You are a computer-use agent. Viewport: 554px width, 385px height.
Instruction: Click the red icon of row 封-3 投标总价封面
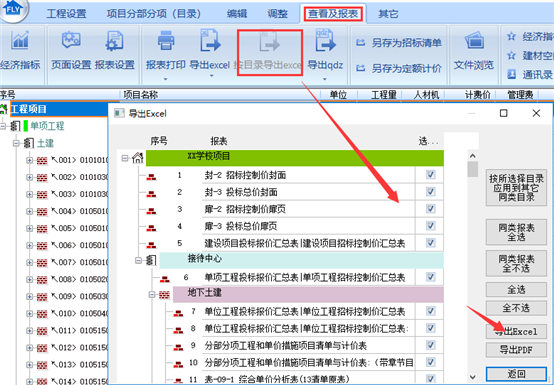(151, 193)
